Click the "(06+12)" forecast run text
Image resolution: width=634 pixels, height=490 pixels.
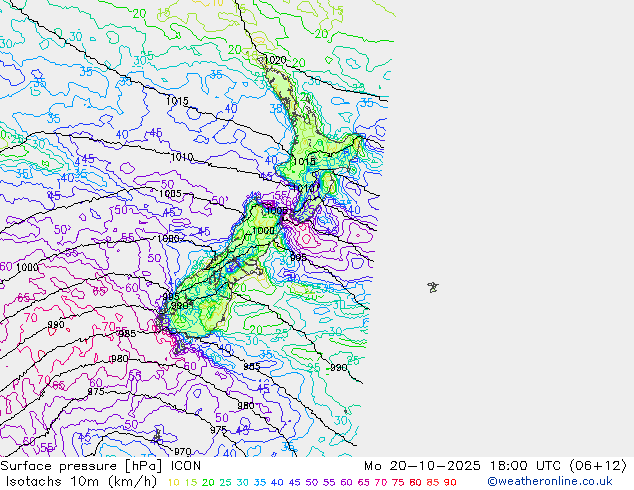click(598, 466)
